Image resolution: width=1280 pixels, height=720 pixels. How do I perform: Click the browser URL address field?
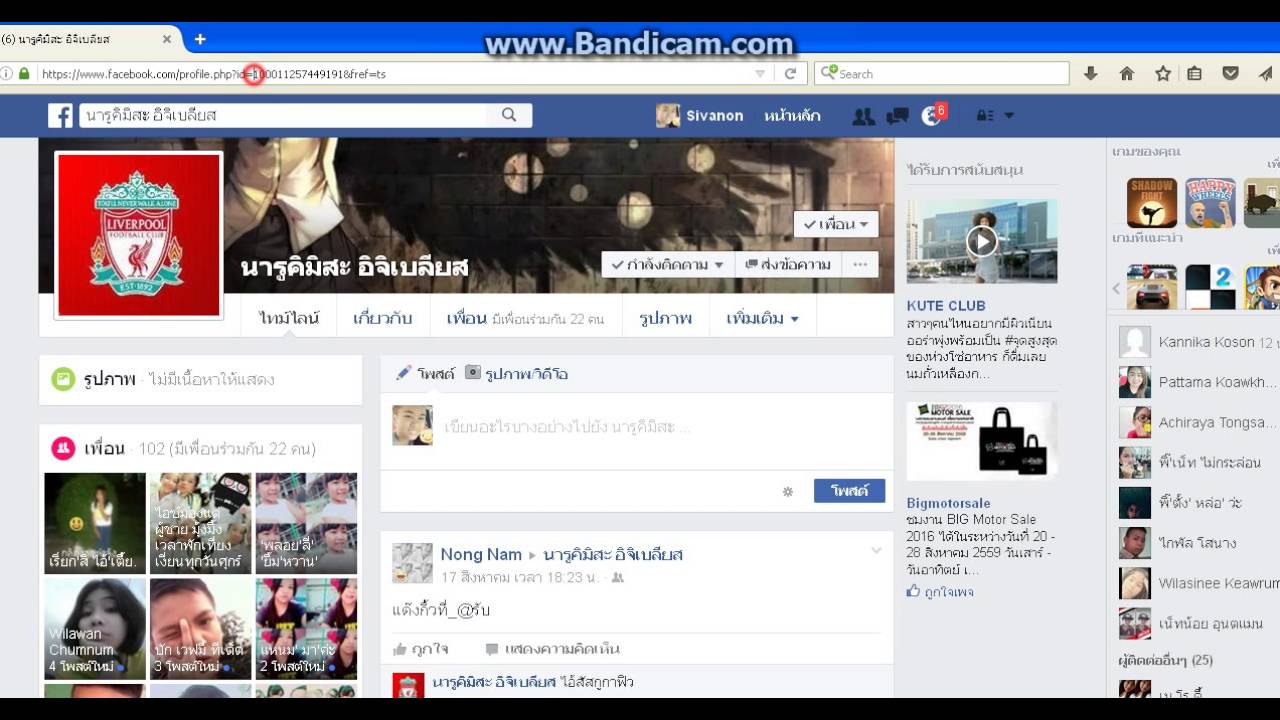pos(395,74)
